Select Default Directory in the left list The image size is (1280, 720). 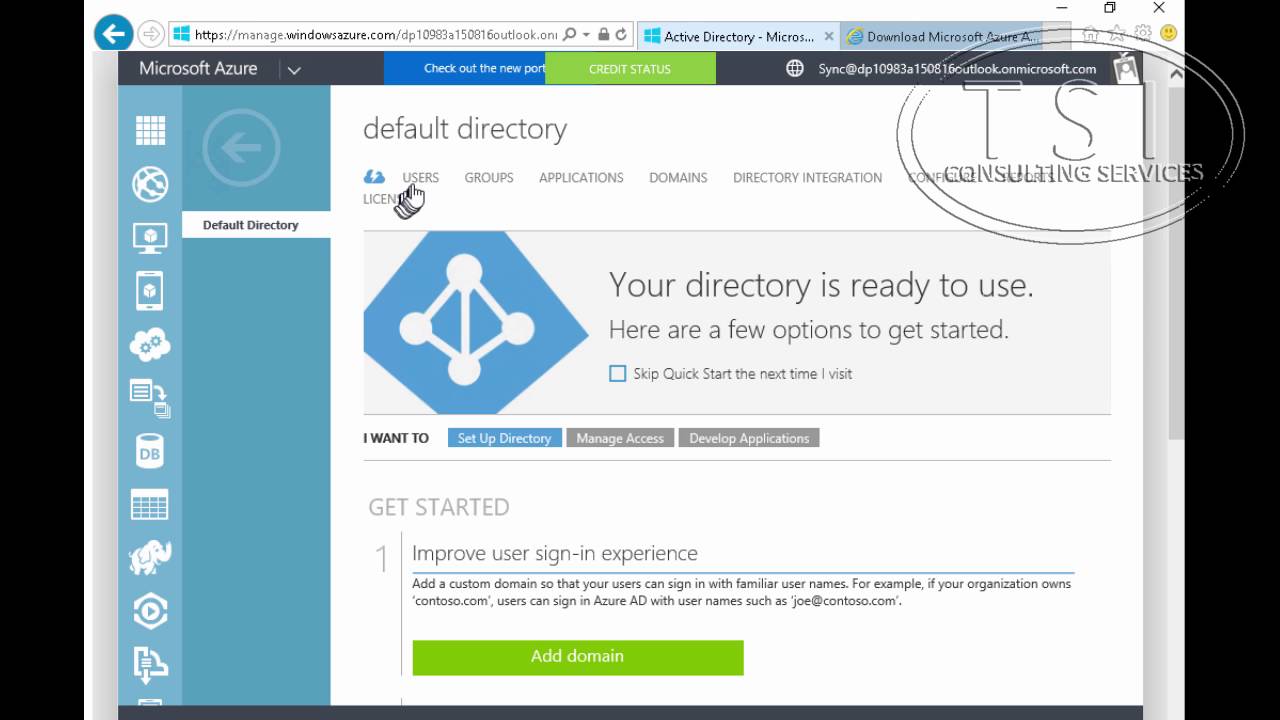[x=256, y=225]
